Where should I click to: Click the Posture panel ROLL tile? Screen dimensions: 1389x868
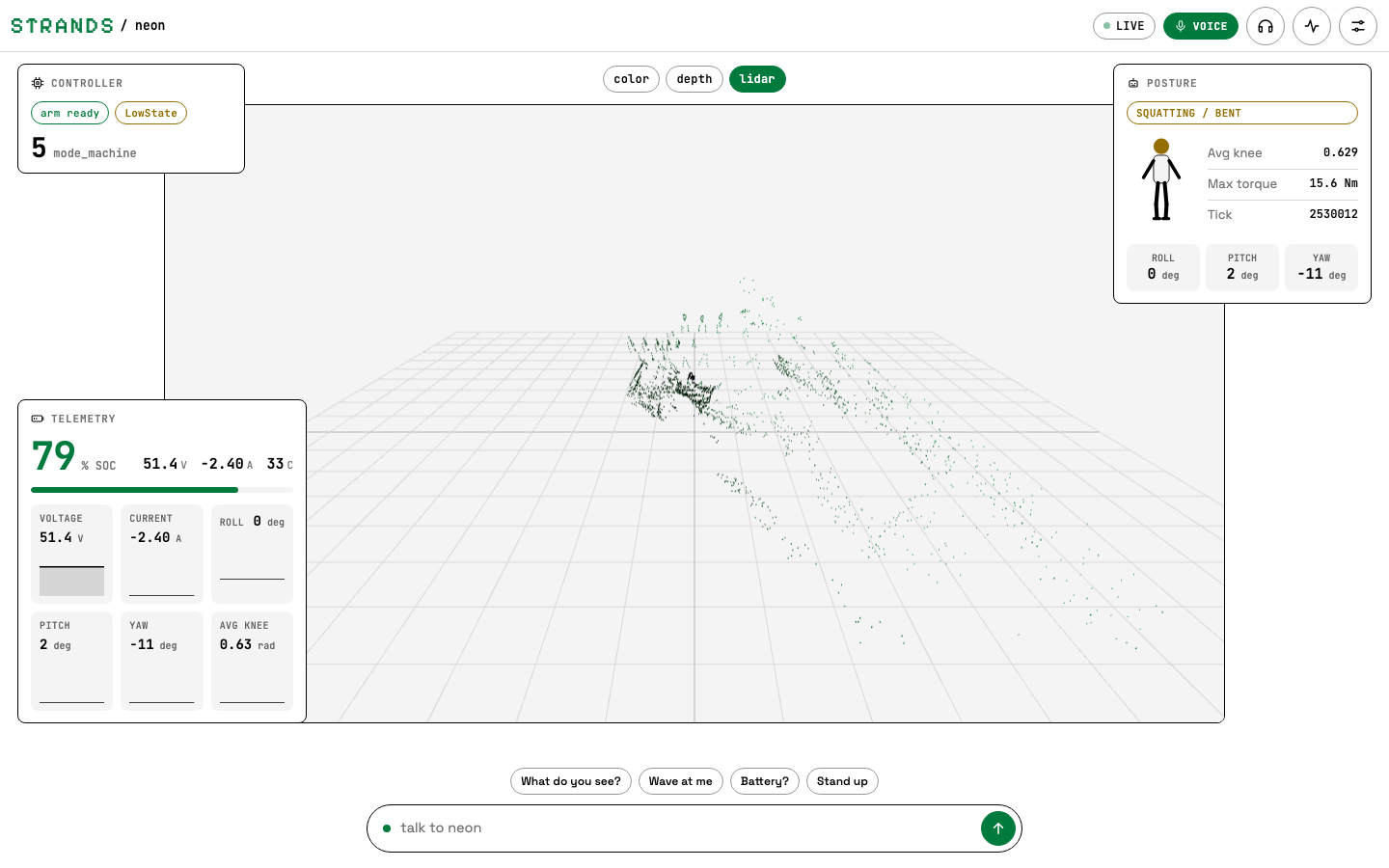1163,267
